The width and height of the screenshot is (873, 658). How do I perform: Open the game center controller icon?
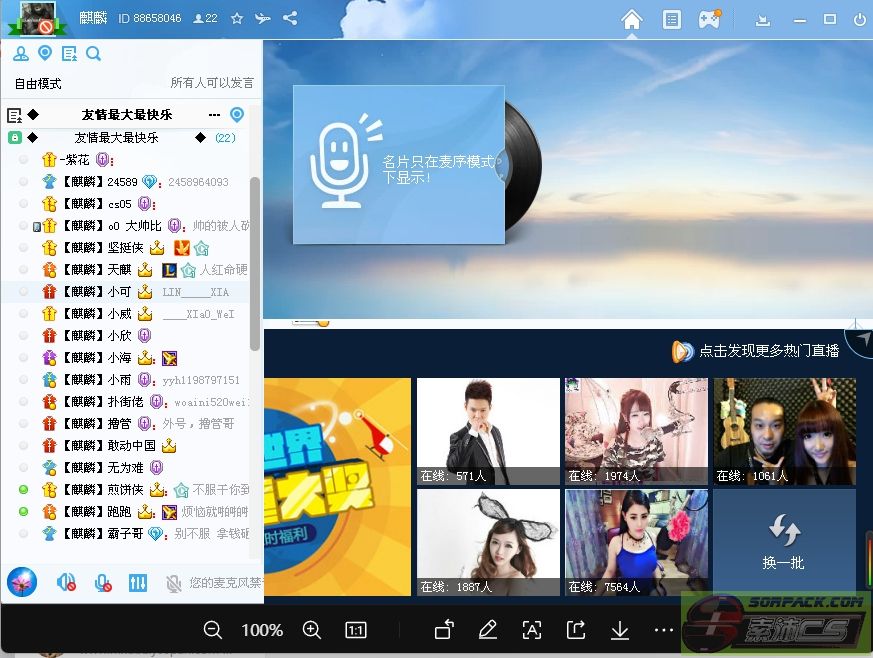point(709,19)
